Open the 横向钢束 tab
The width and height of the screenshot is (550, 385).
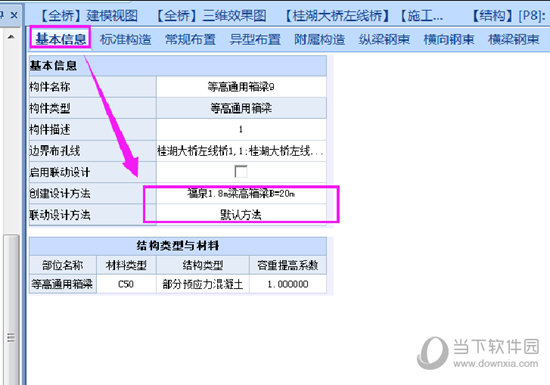point(449,39)
